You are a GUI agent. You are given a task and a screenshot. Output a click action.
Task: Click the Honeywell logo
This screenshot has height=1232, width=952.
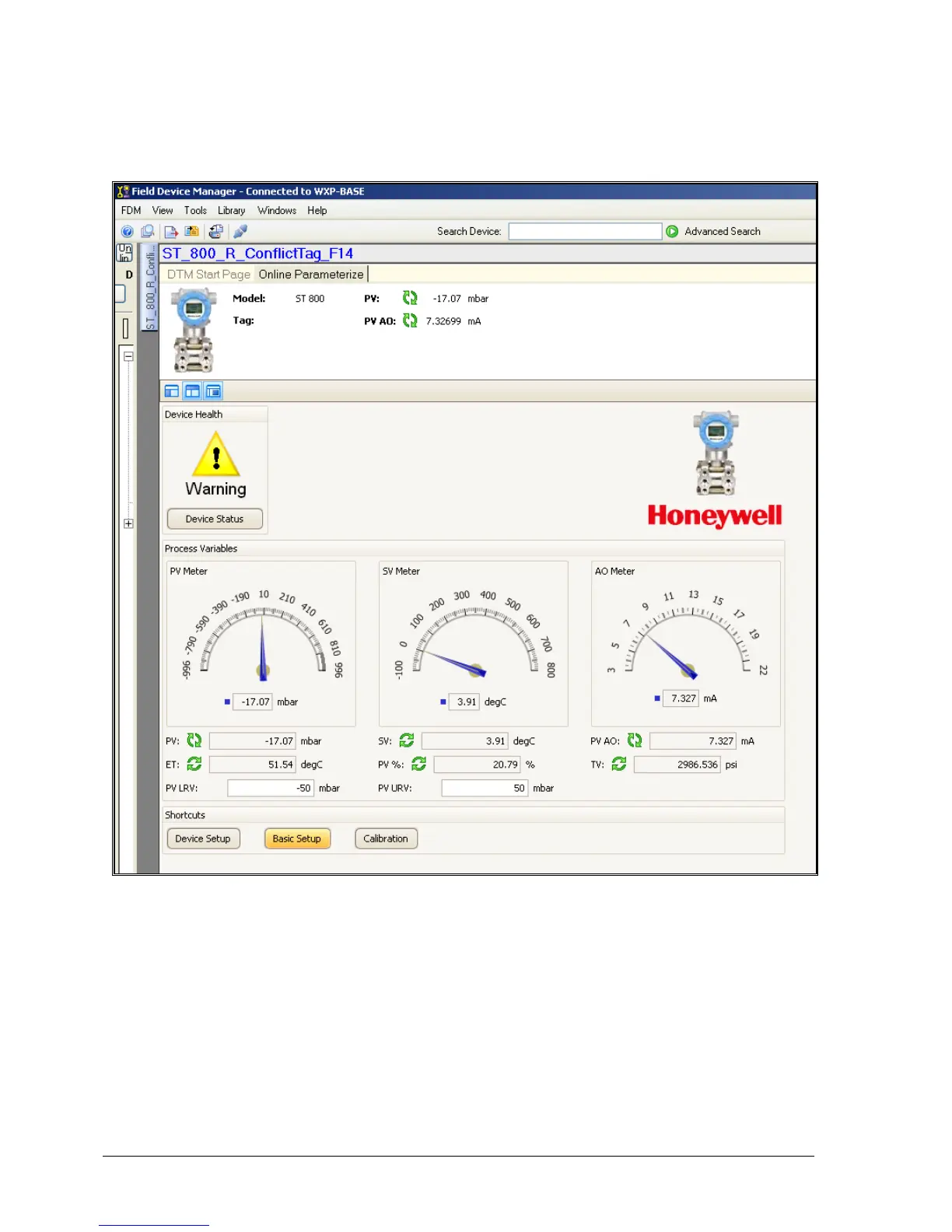[715, 516]
